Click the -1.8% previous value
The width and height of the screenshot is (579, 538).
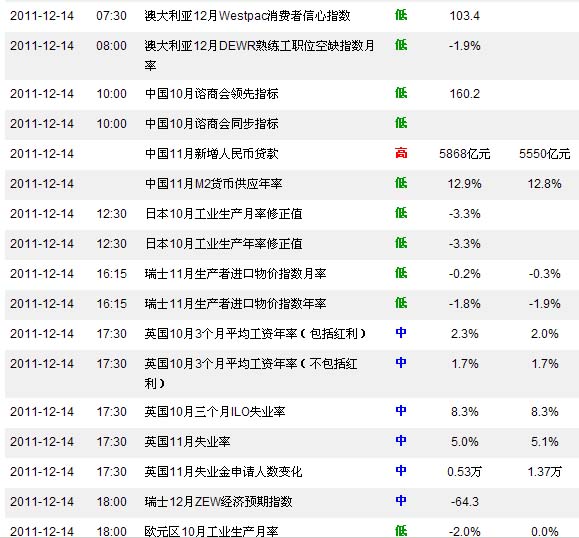465,304
